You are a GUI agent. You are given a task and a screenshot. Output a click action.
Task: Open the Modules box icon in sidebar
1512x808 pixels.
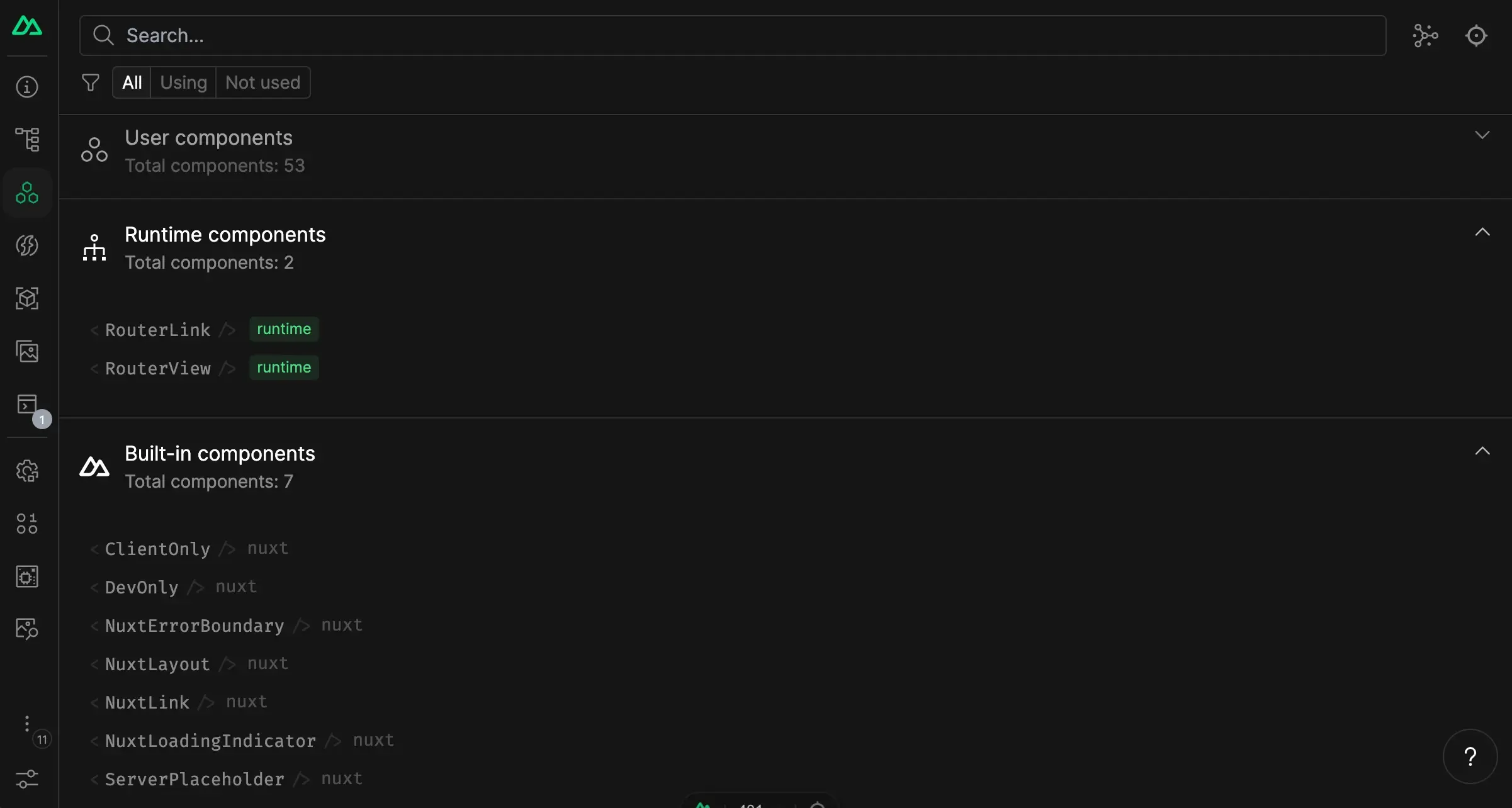pos(27,298)
